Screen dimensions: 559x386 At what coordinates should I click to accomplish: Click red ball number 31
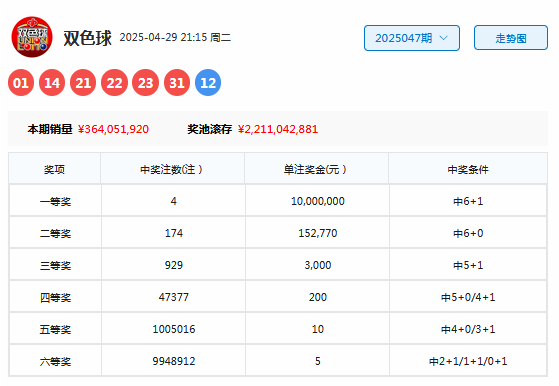tap(177, 83)
